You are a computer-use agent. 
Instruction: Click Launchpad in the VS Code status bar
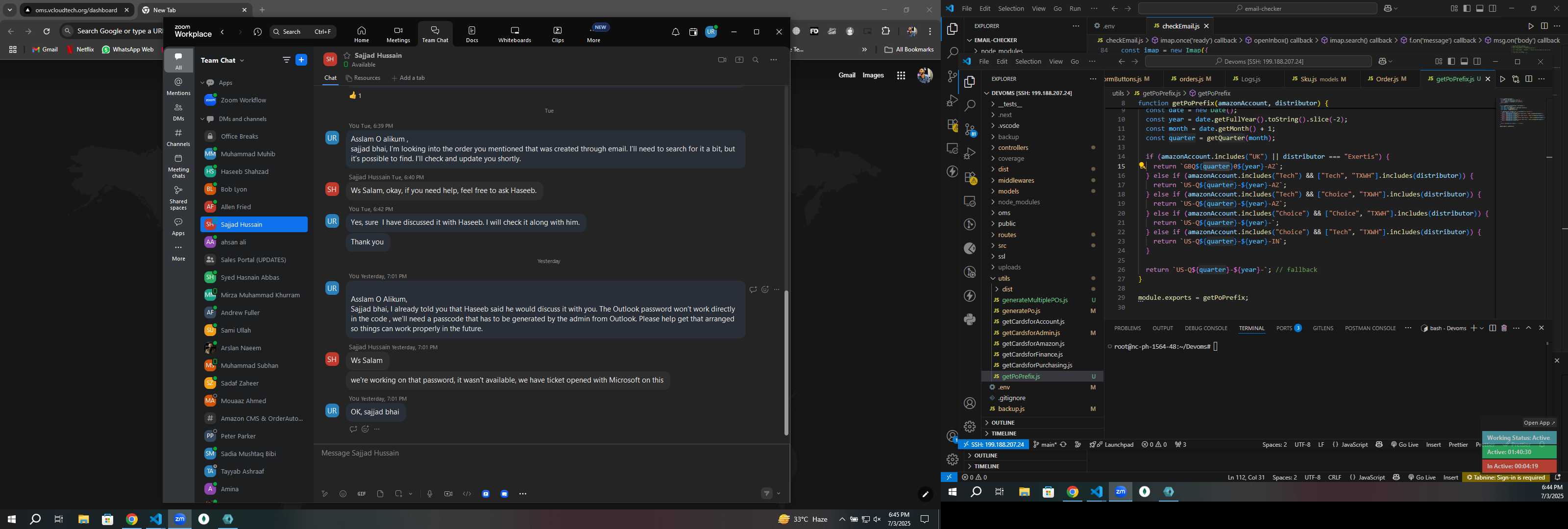1112,444
